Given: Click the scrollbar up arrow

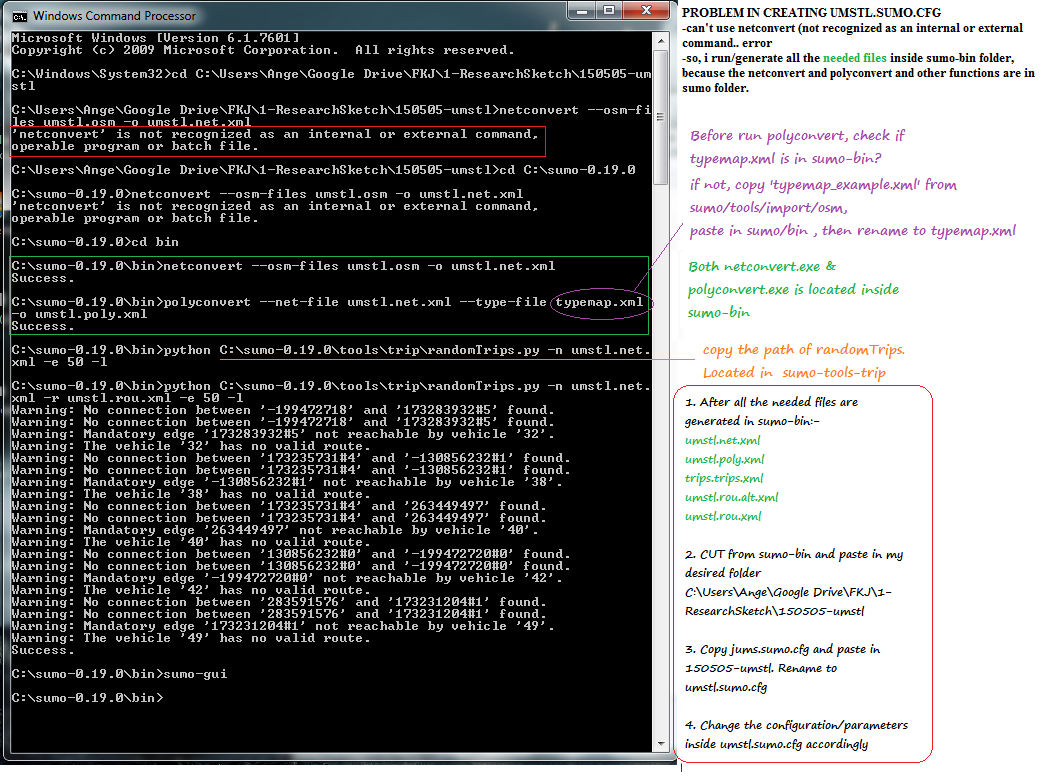Looking at the screenshot, I should [x=661, y=41].
